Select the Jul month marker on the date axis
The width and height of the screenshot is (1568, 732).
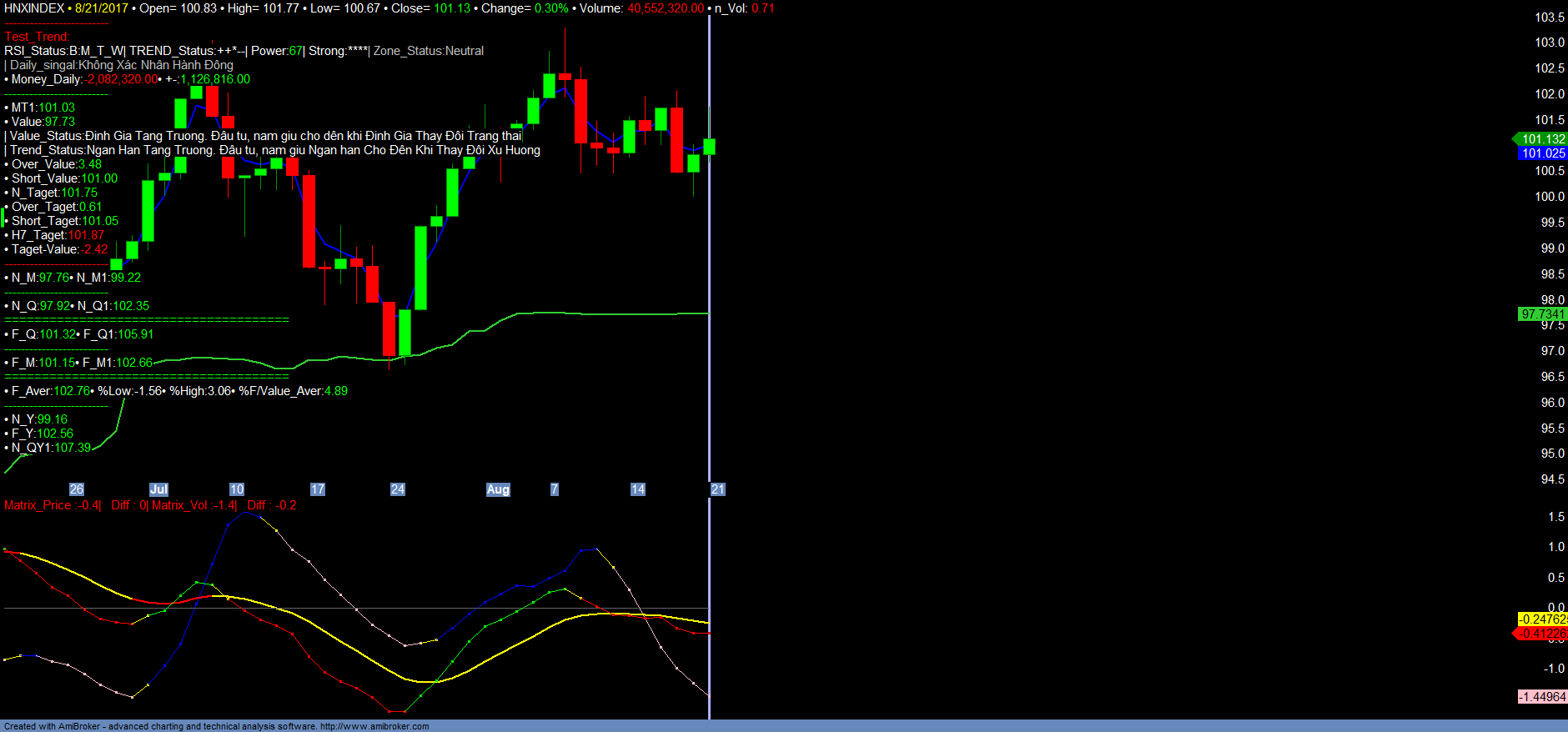[158, 489]
